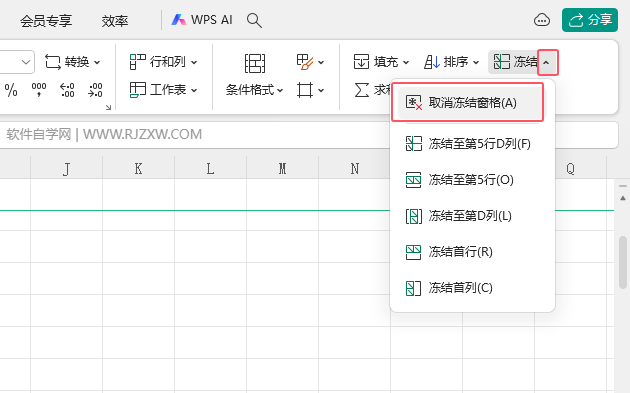Click the vertical scrollbar up arrow
The height and width of the screenshot is (393, 630).
click(x=623, y=198)
